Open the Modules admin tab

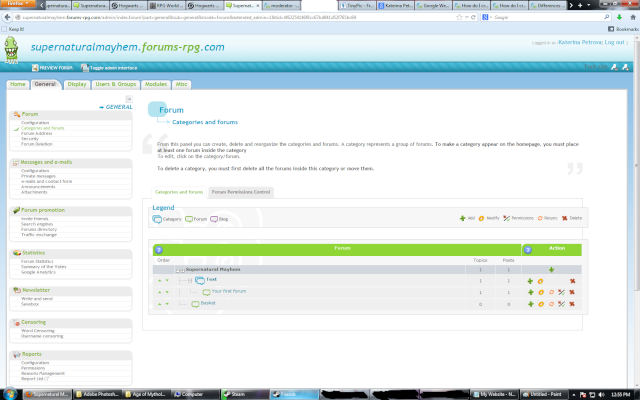pos(156,84)
